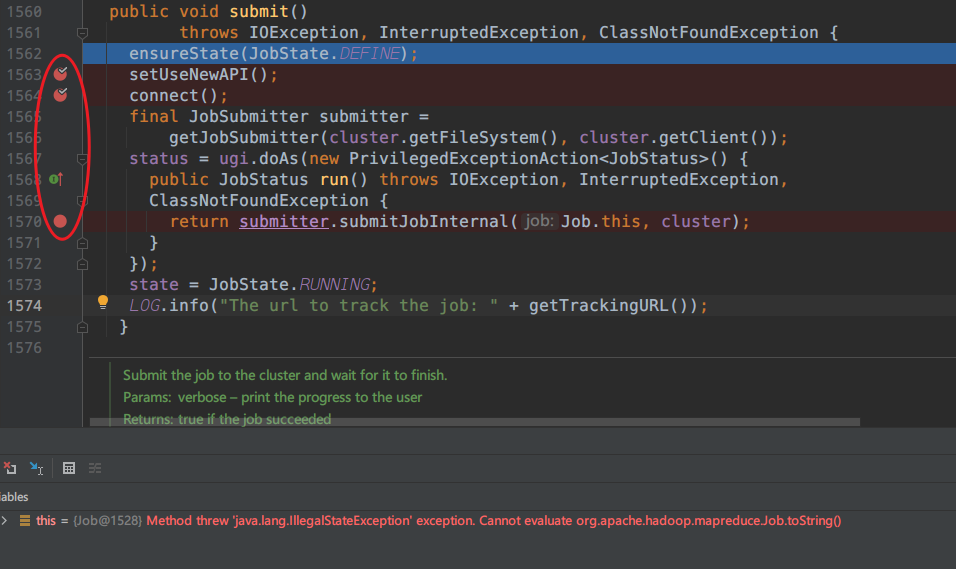Click line number 1560 in the gutter
The width and height of the screenshot is (956, 569).
[24, 12]
